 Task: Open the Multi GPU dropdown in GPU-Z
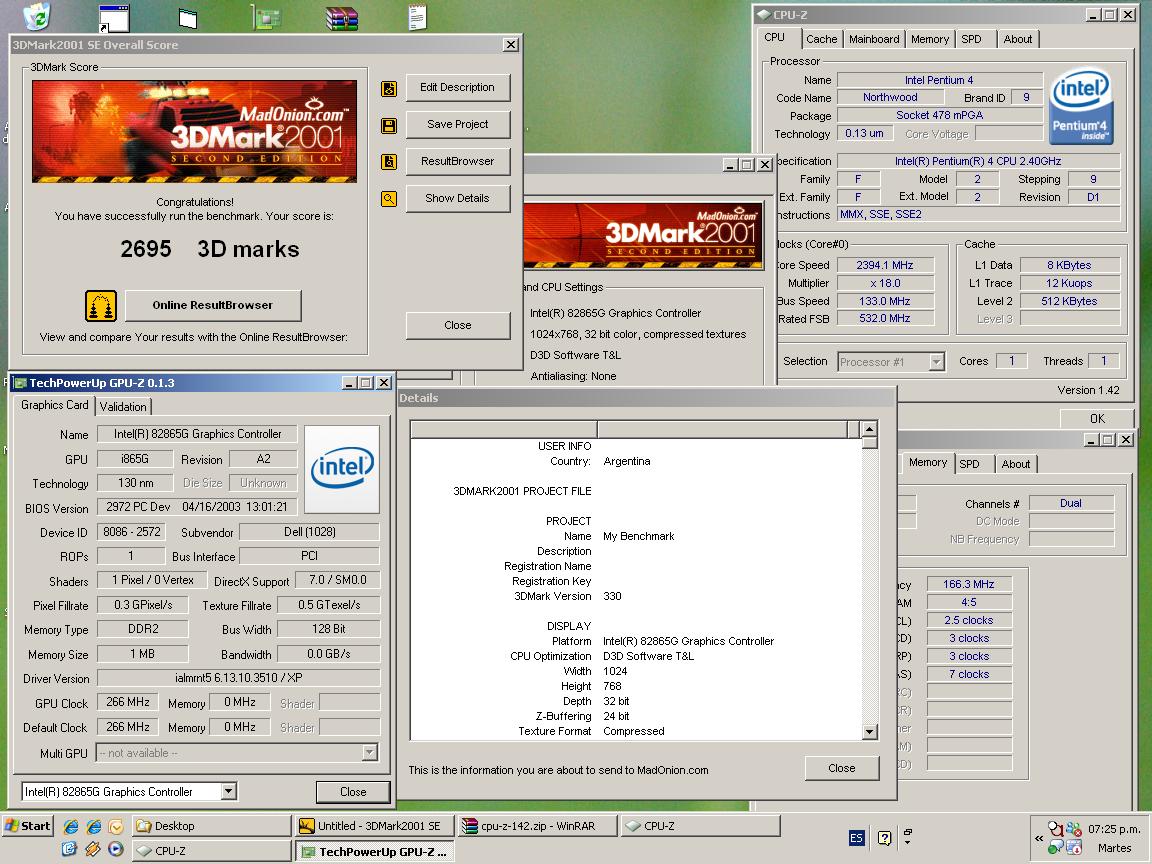coord(370,752)
